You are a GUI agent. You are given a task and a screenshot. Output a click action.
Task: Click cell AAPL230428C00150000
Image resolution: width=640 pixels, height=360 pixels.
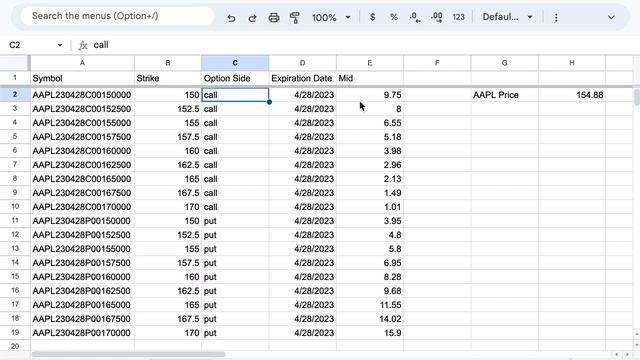(x=82, y=95)
